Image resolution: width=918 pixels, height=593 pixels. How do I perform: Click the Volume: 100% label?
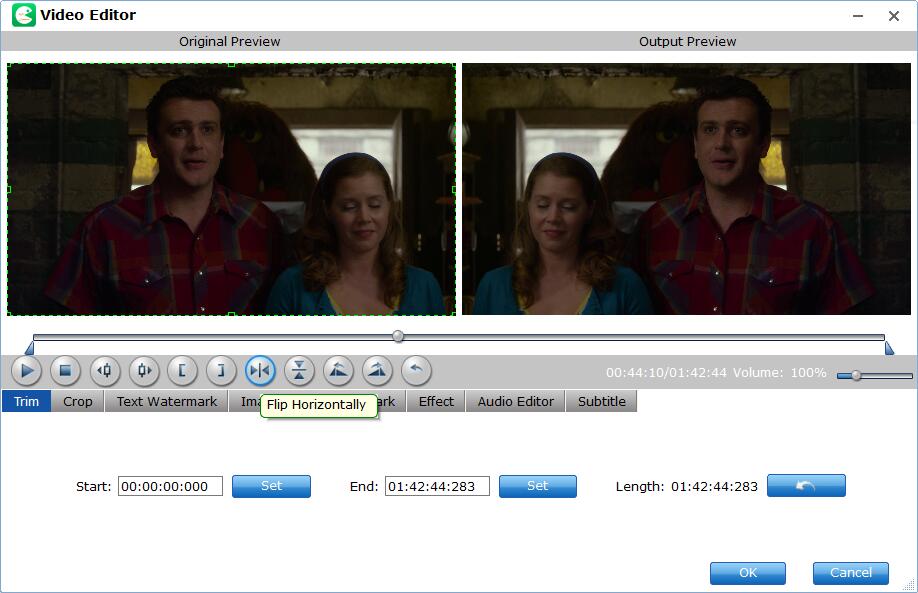coord(779,372)
